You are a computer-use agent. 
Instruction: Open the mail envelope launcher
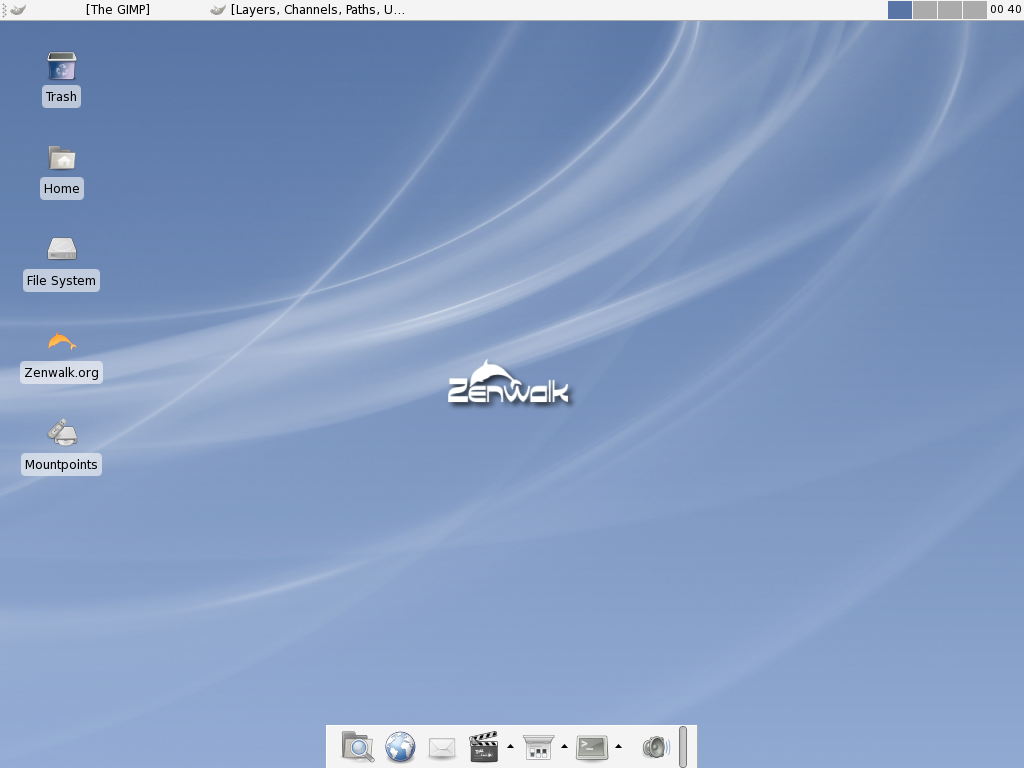click(x=441, y=747)
